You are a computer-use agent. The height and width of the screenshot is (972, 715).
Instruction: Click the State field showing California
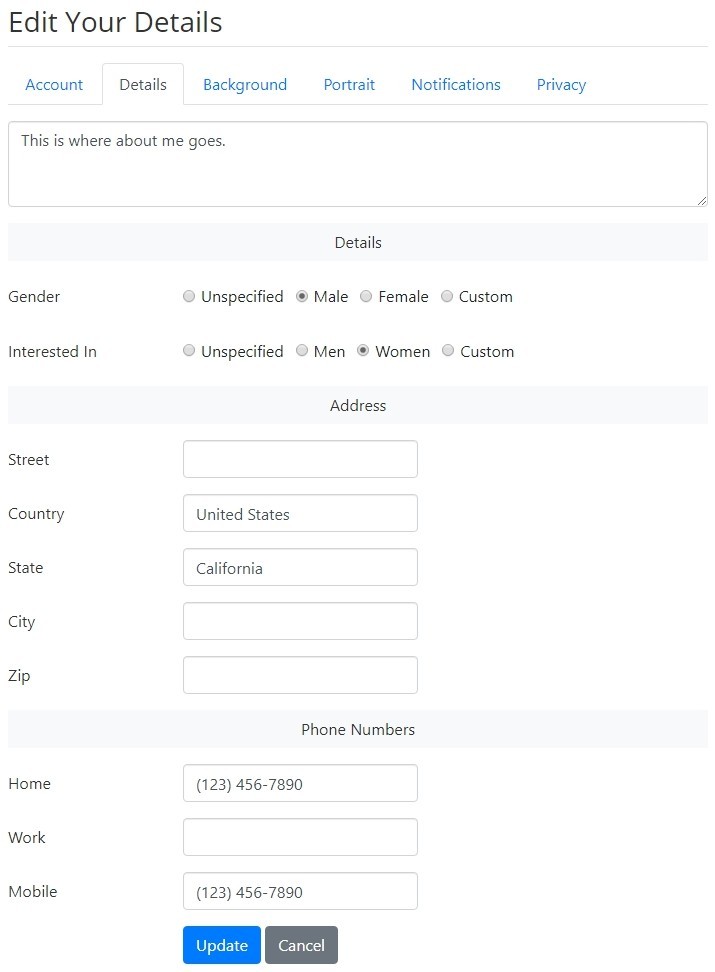[x=300, y=567]
